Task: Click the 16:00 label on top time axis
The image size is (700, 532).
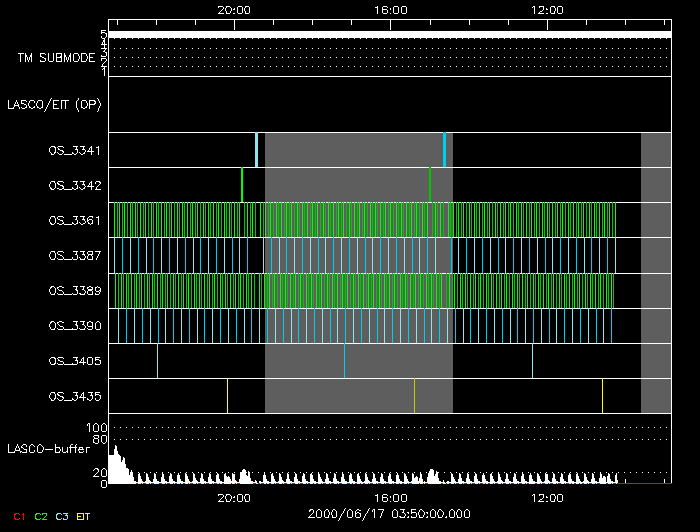Action: [x=390, y=9]
